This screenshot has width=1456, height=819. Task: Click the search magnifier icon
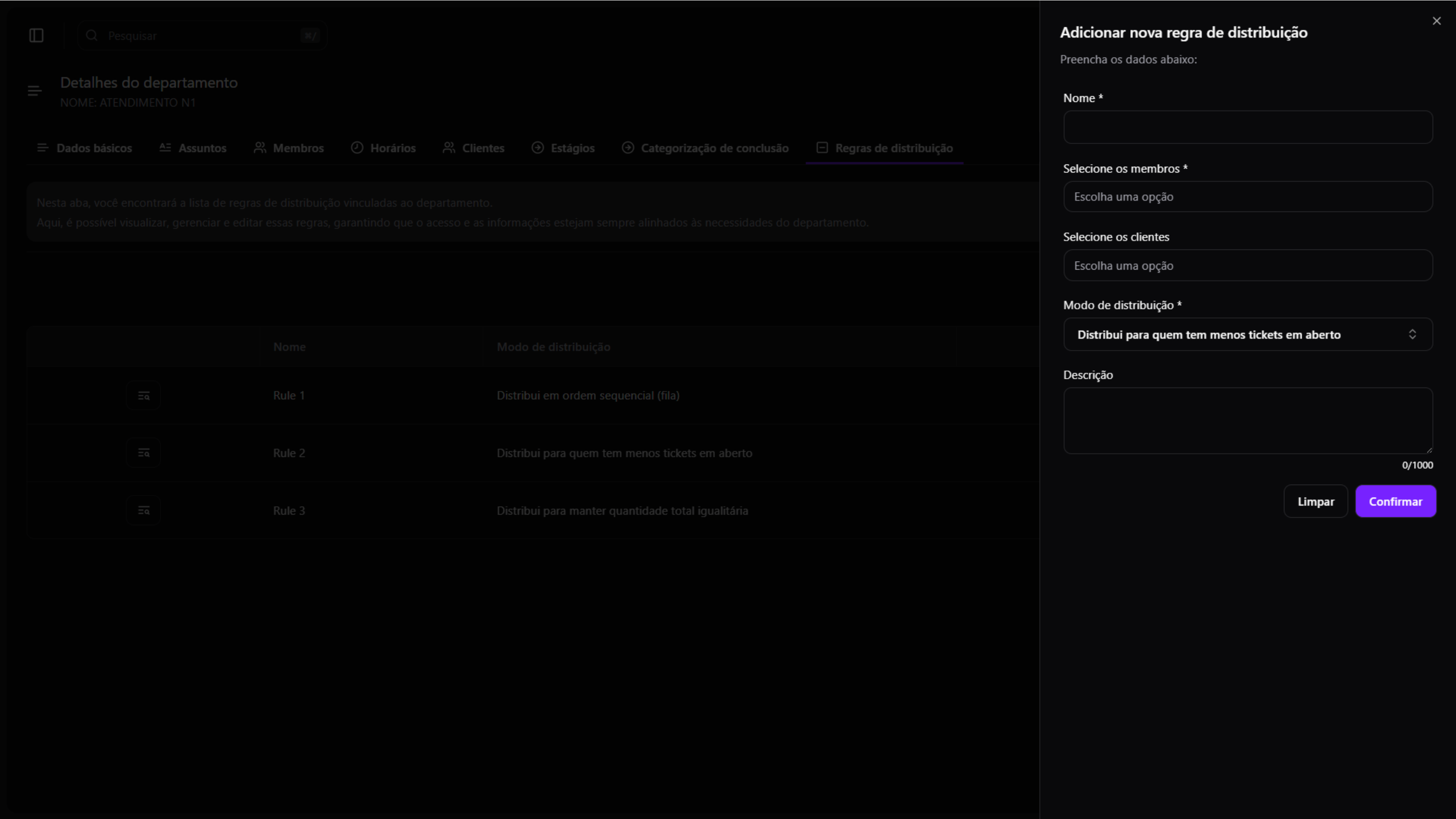coord(92,36)
